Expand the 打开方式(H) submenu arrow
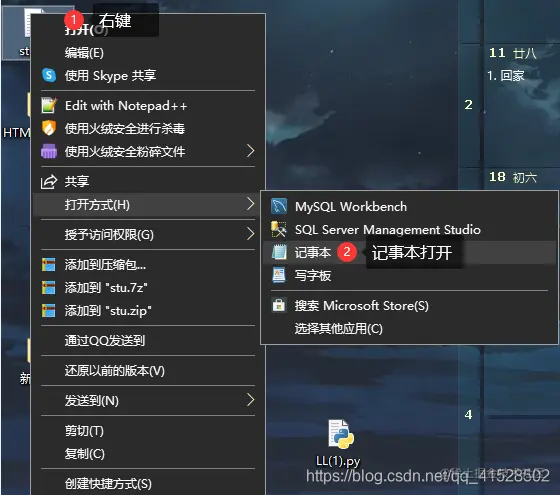 pos(251,204)
